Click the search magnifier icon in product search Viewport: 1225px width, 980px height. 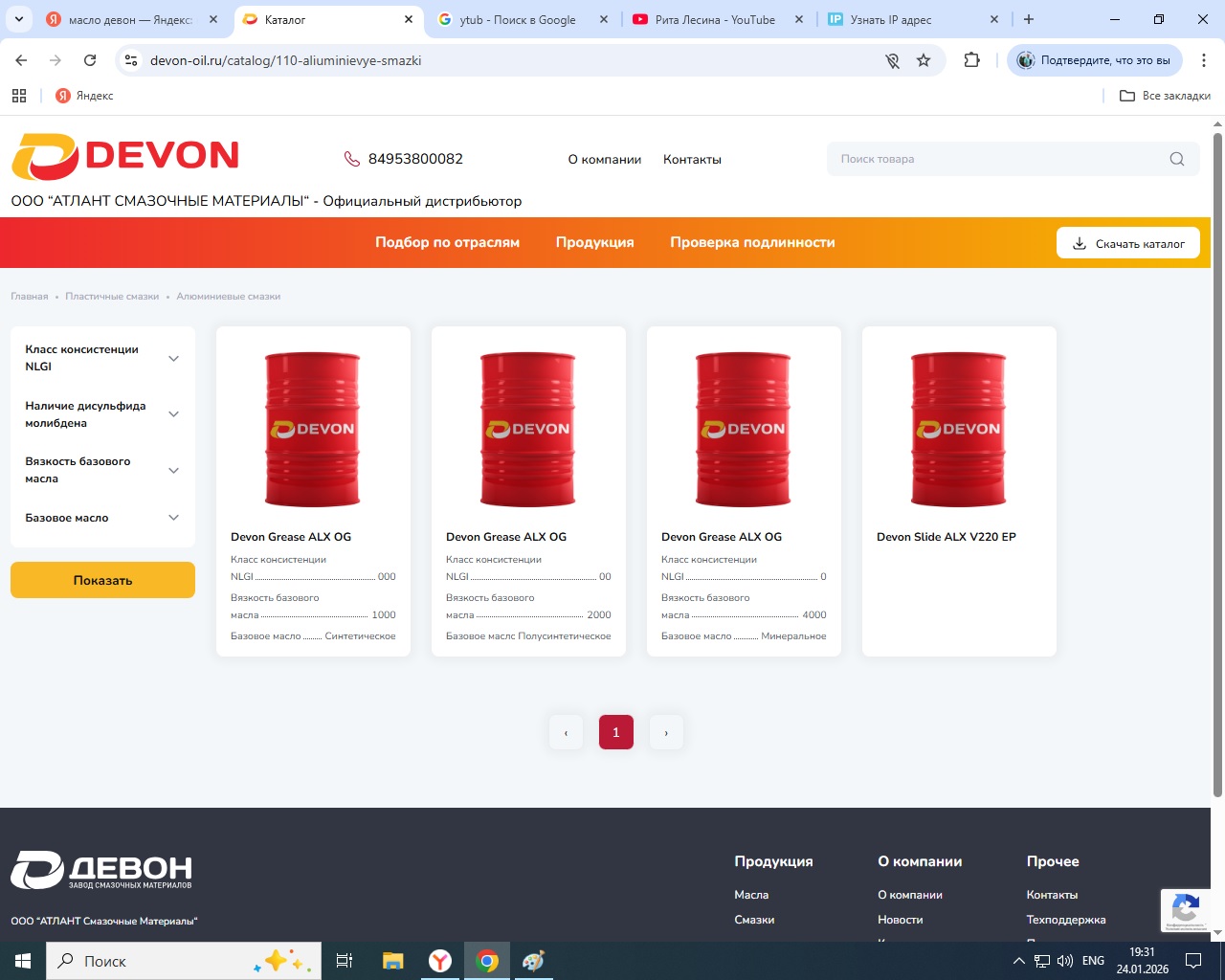pos(1177,159)
